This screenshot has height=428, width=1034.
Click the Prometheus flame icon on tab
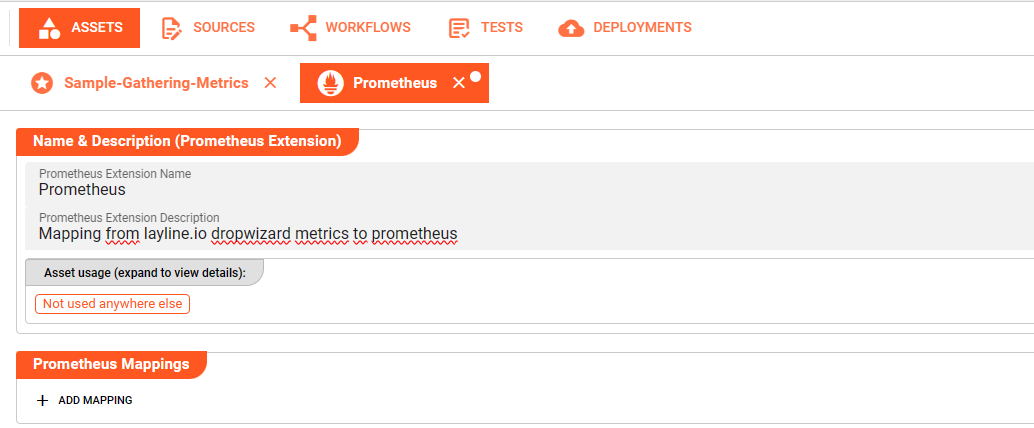(330, 83)
